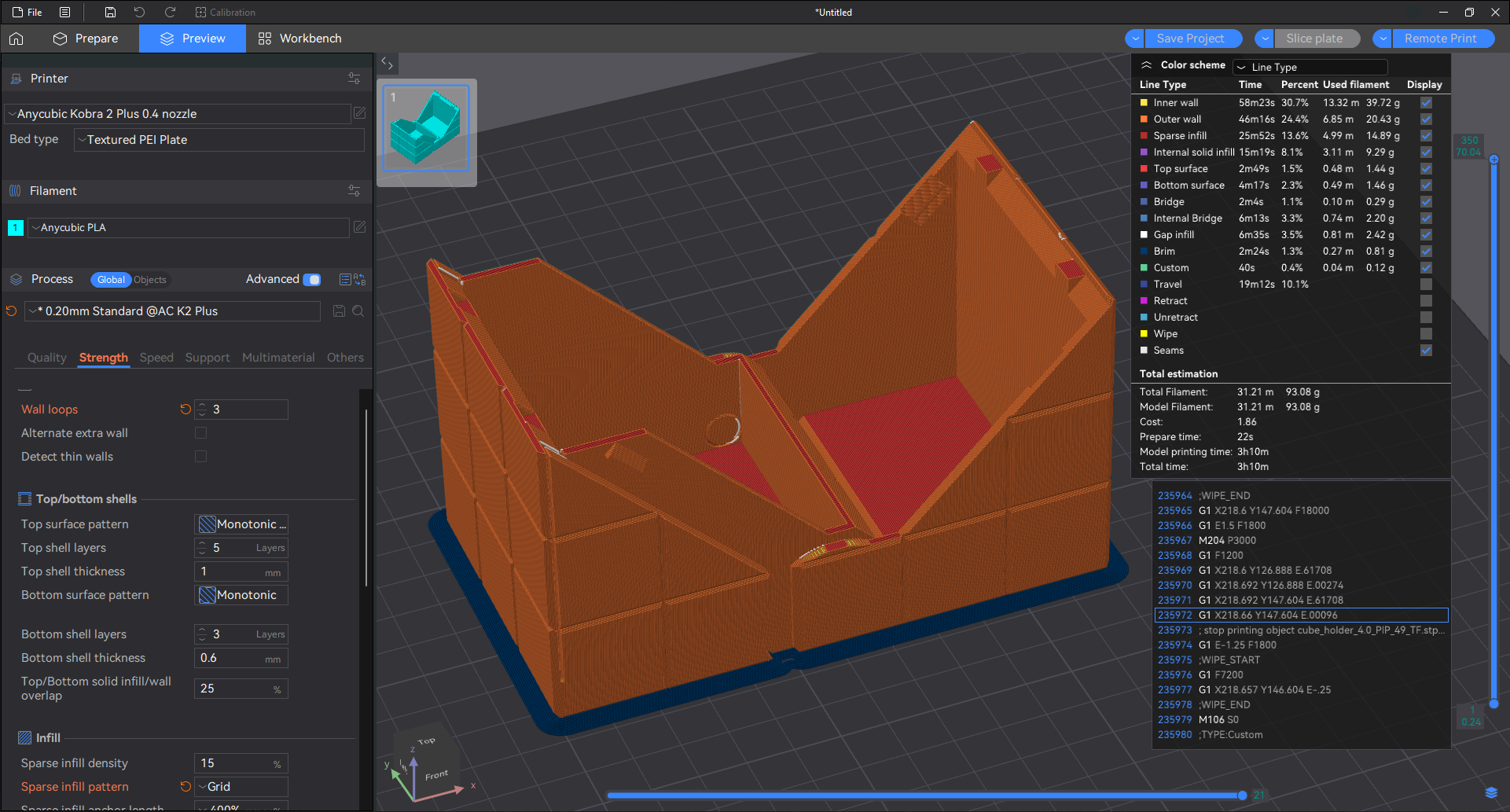Image resolution: width=1510 pixels, height=812 pixels.
Task: Reset Sparse infill pattern to default
Action: point(186,787)
